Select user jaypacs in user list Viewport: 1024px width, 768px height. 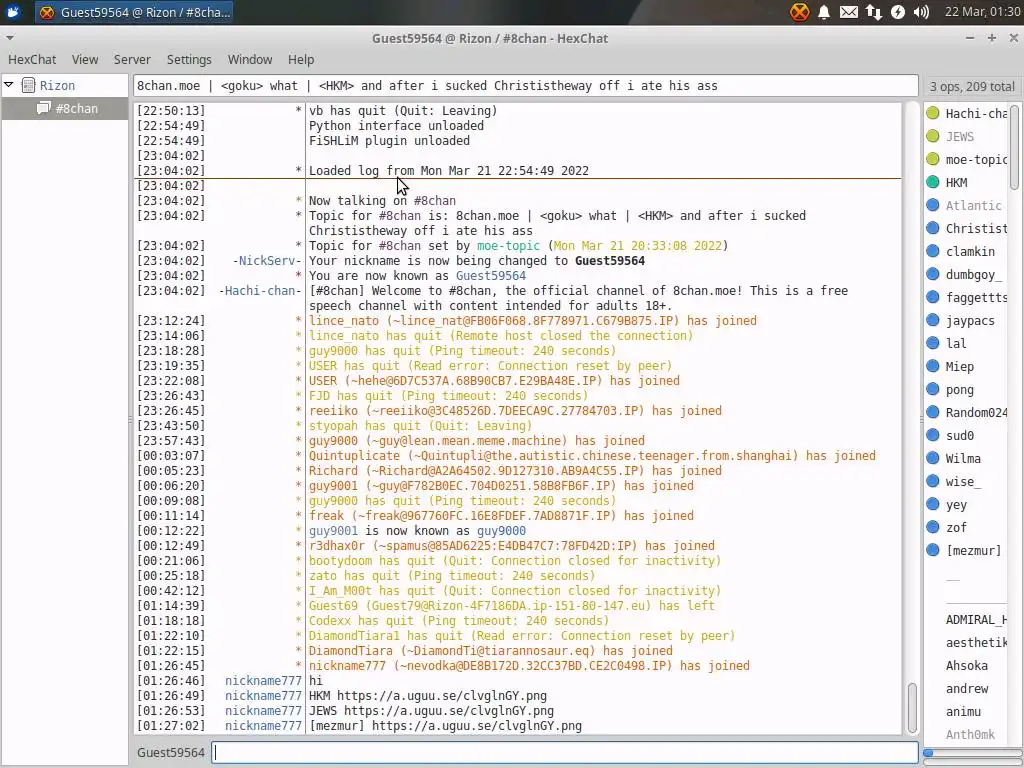970,321
